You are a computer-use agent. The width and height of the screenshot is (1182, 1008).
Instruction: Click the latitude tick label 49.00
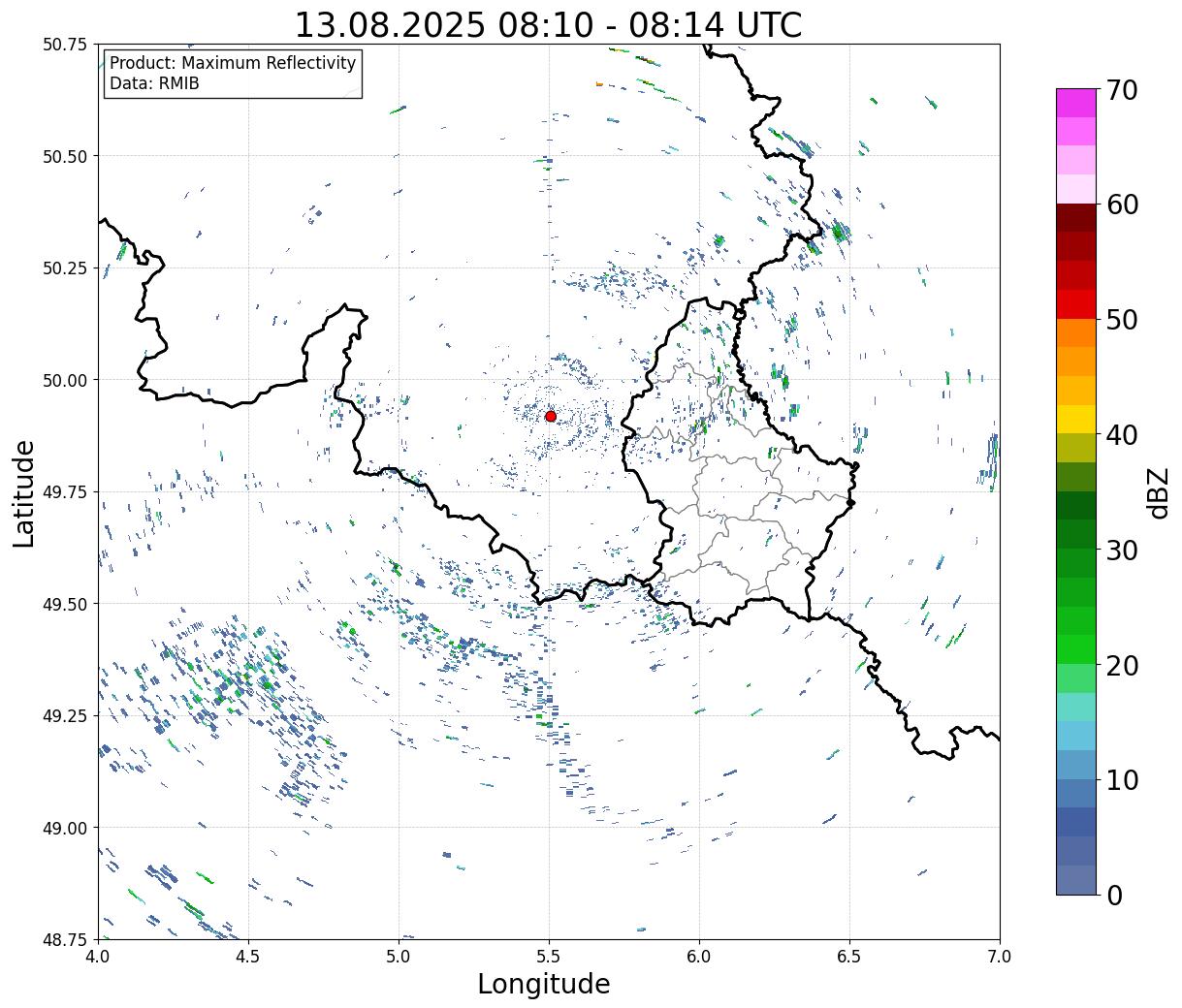click(65, 828)
